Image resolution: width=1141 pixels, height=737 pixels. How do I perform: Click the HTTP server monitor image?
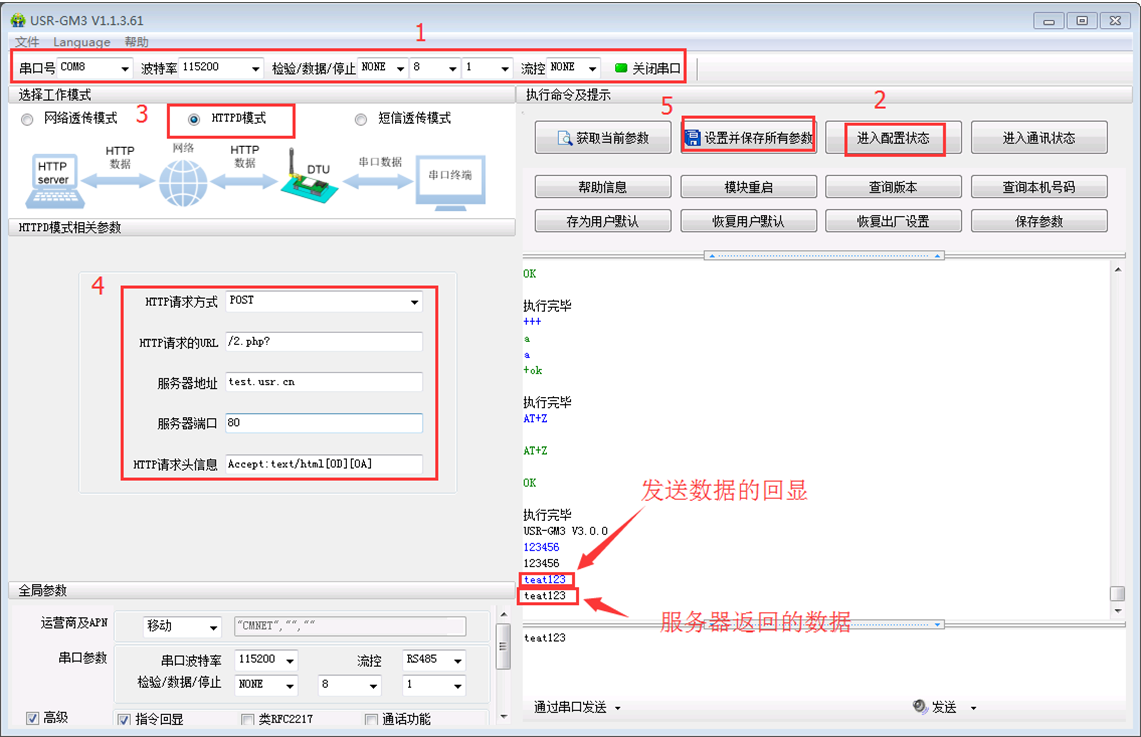click(53, 179)
